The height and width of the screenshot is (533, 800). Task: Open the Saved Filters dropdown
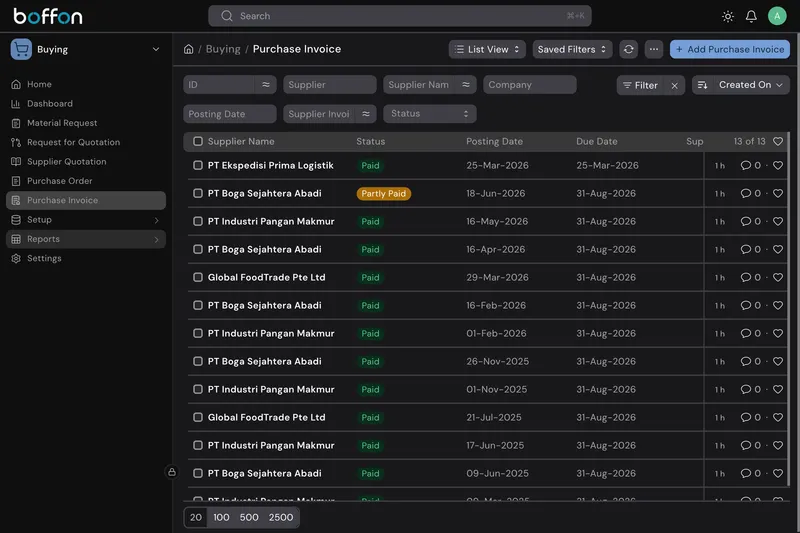point(572,49)
